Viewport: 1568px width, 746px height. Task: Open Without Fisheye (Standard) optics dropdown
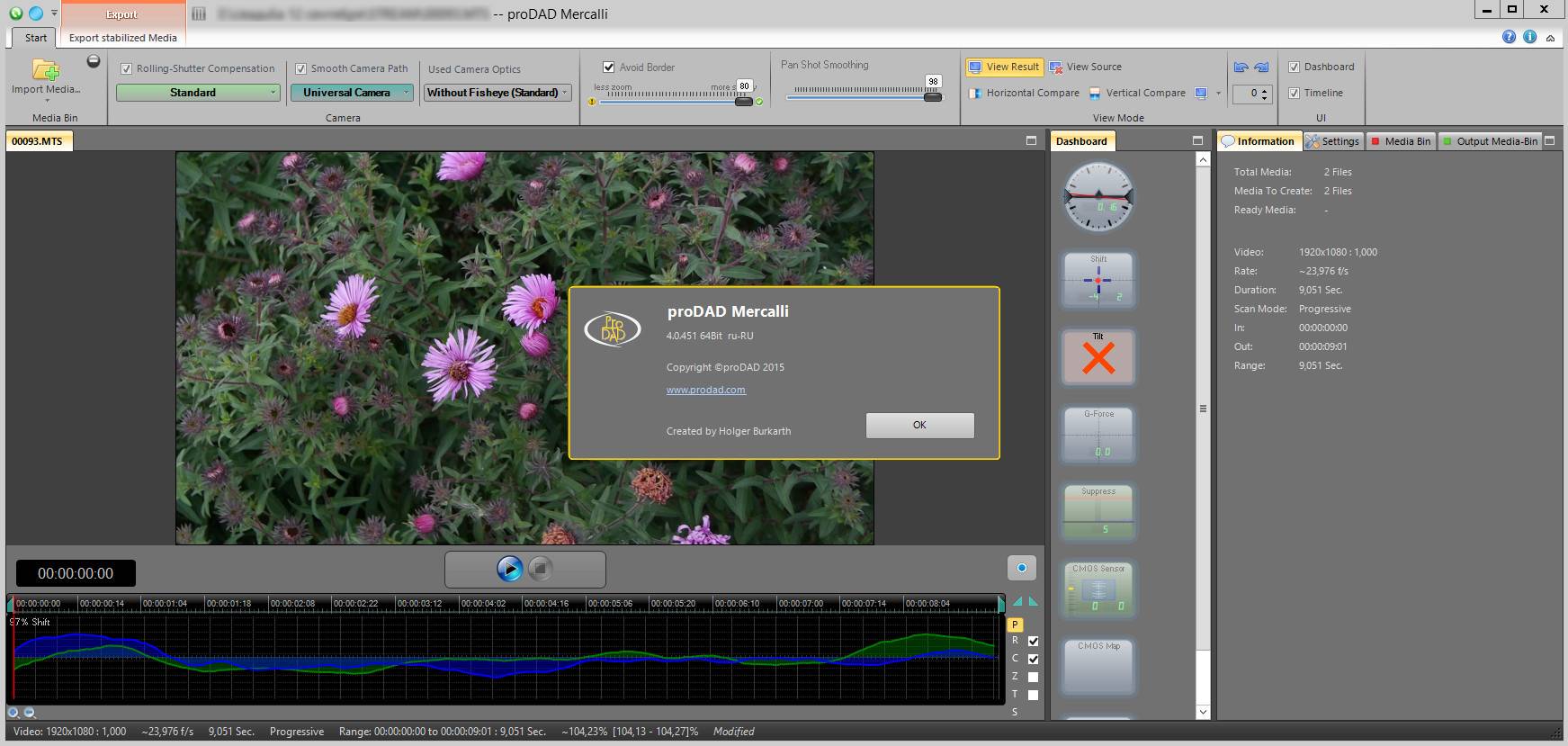[x=497, y=93]
